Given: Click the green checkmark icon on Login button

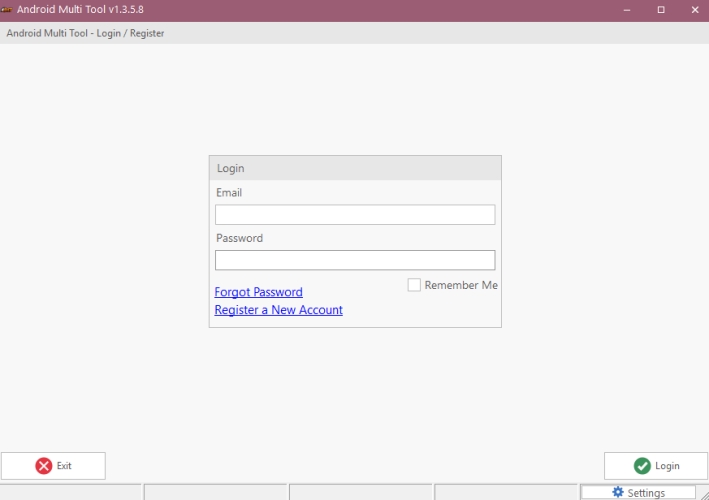Looking at the screenshot, I should (642, 466).
